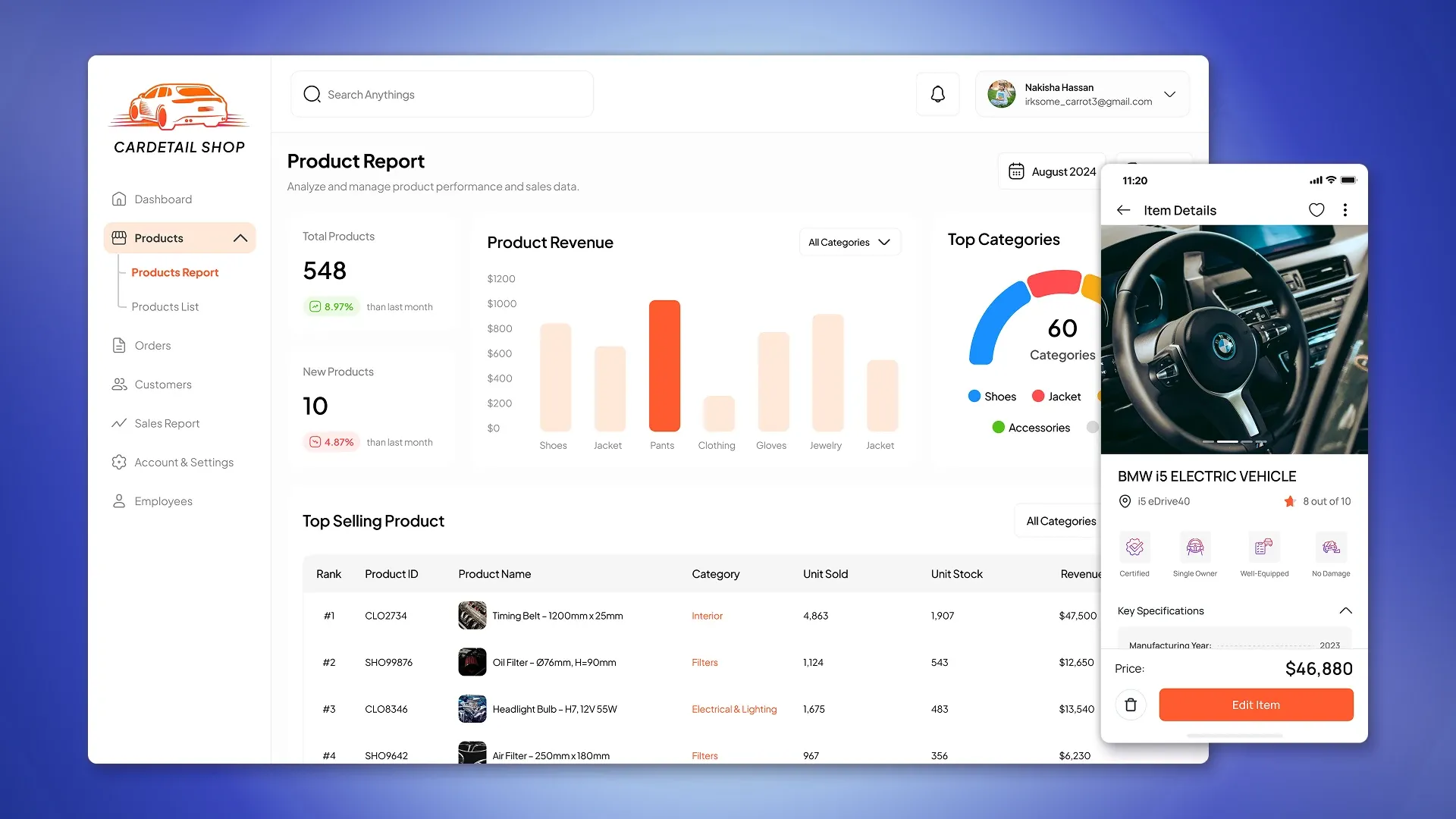Click the Well-Equipped feature icon
Viewport: 1456px width, 819px height.
point(1264,547)
